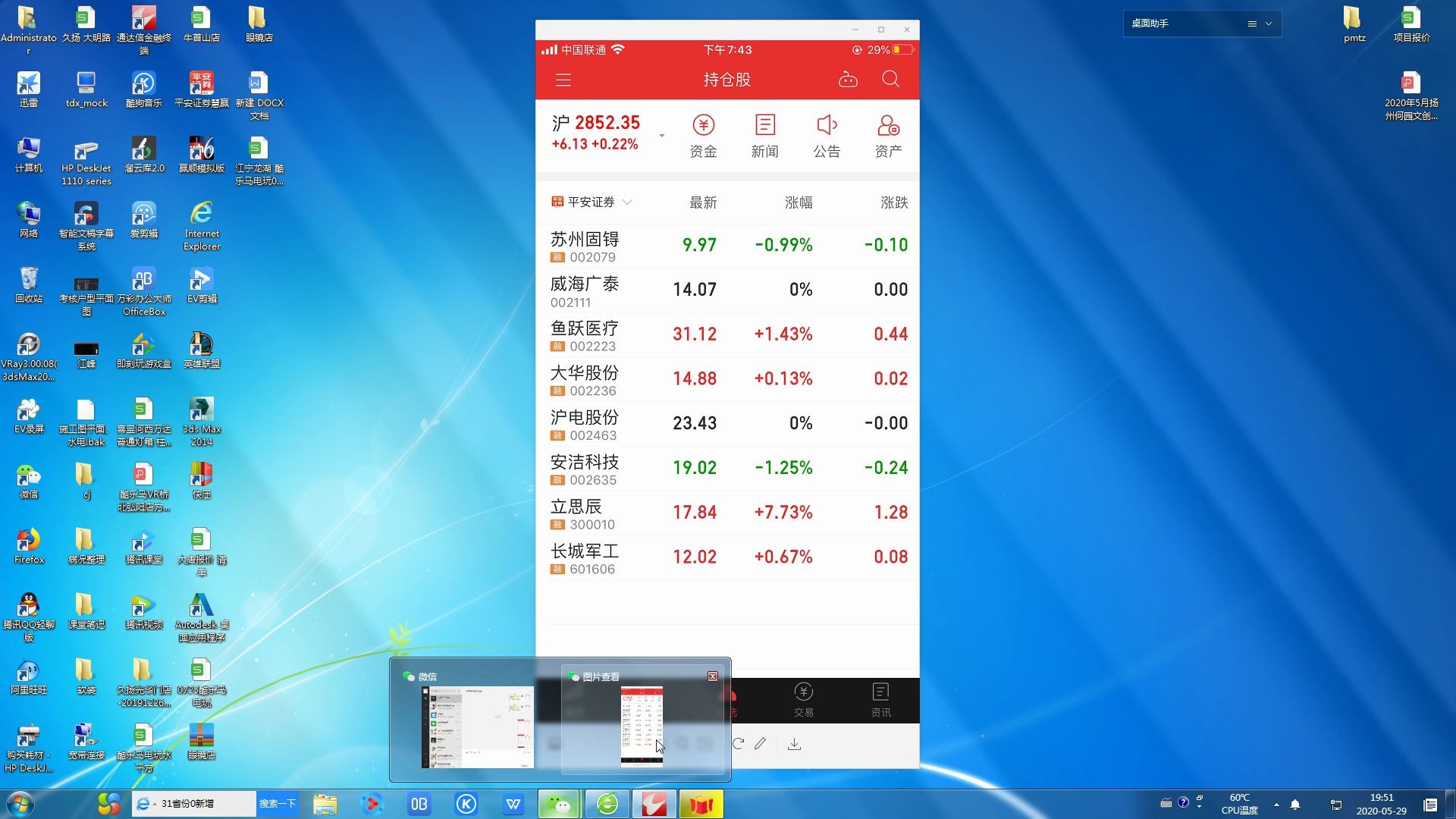
Task: Click the Windows Start orb
Action: click(x=20, y=804)
